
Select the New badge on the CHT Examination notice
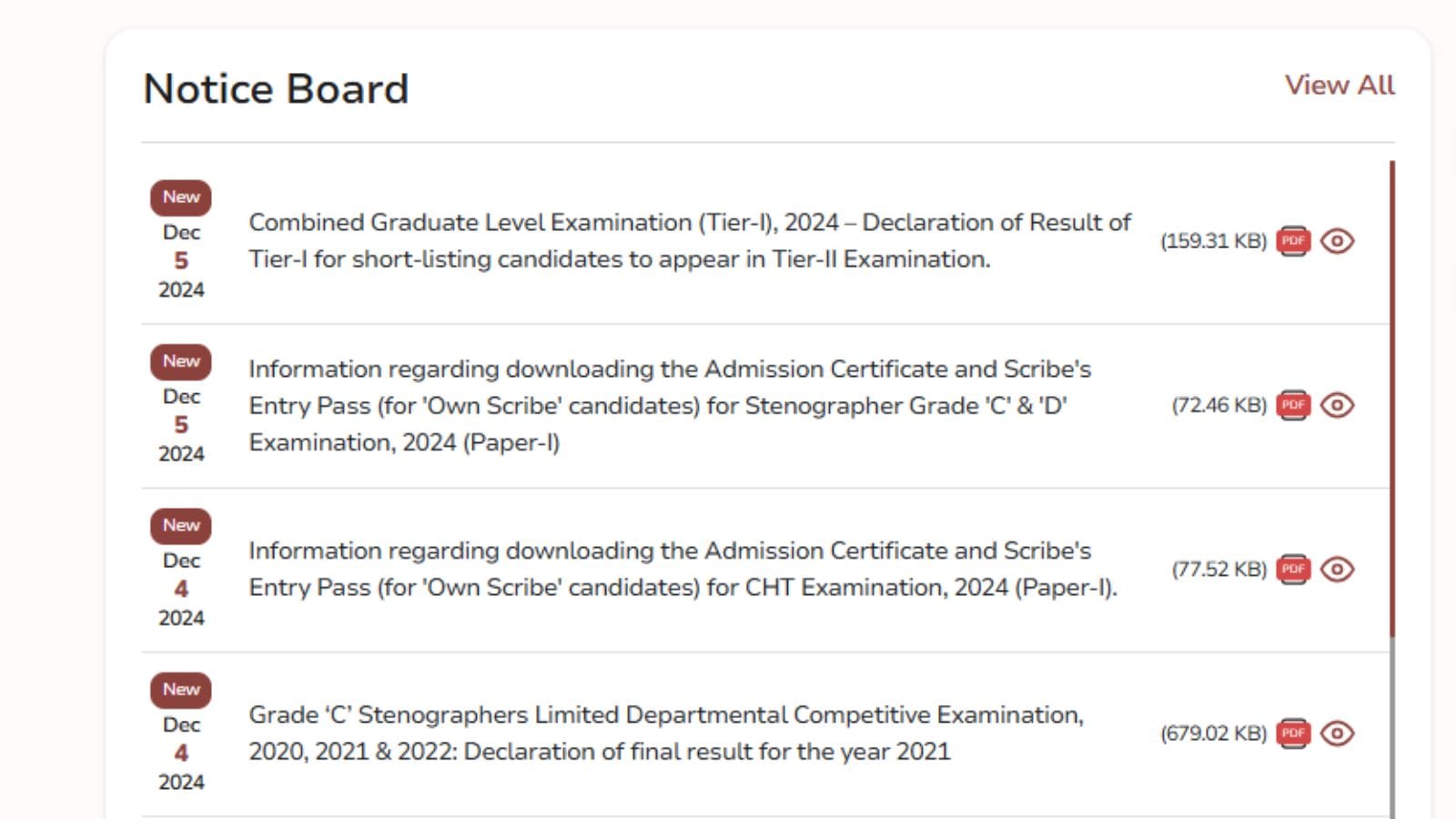click(180, 525)
